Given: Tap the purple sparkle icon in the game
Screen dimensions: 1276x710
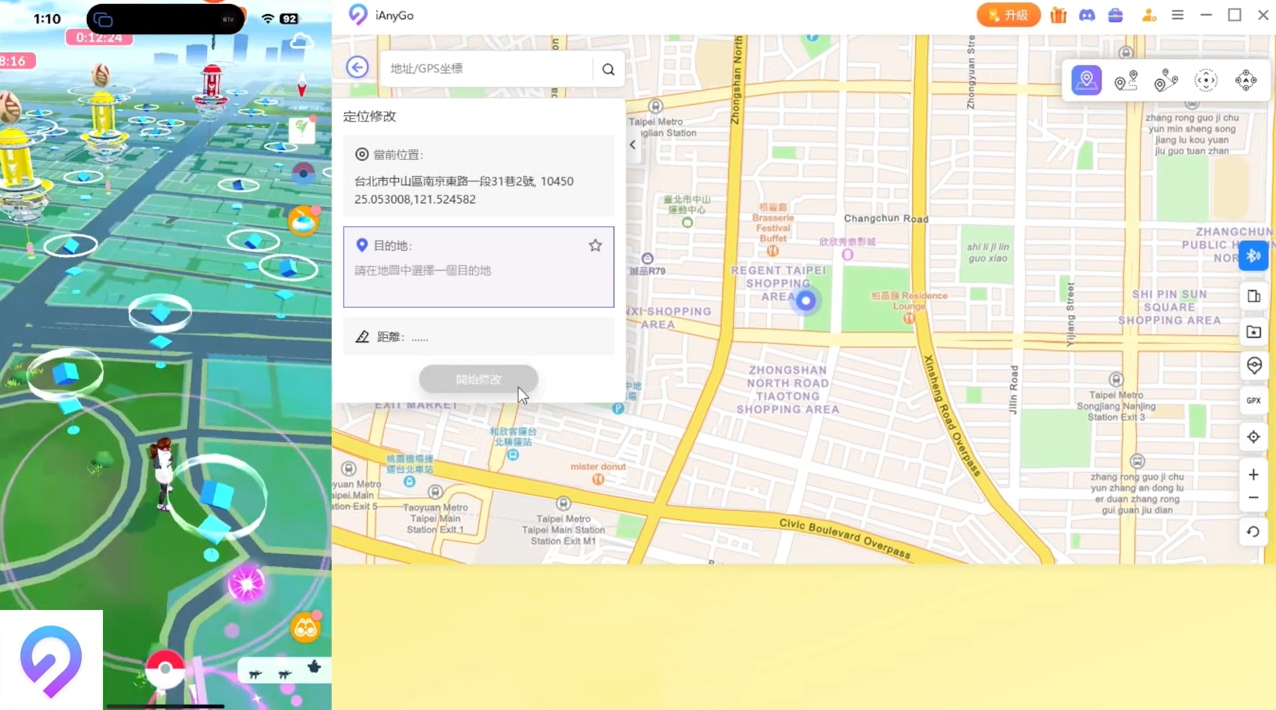Looking at the screenshot, I should [x=247, y=583].
